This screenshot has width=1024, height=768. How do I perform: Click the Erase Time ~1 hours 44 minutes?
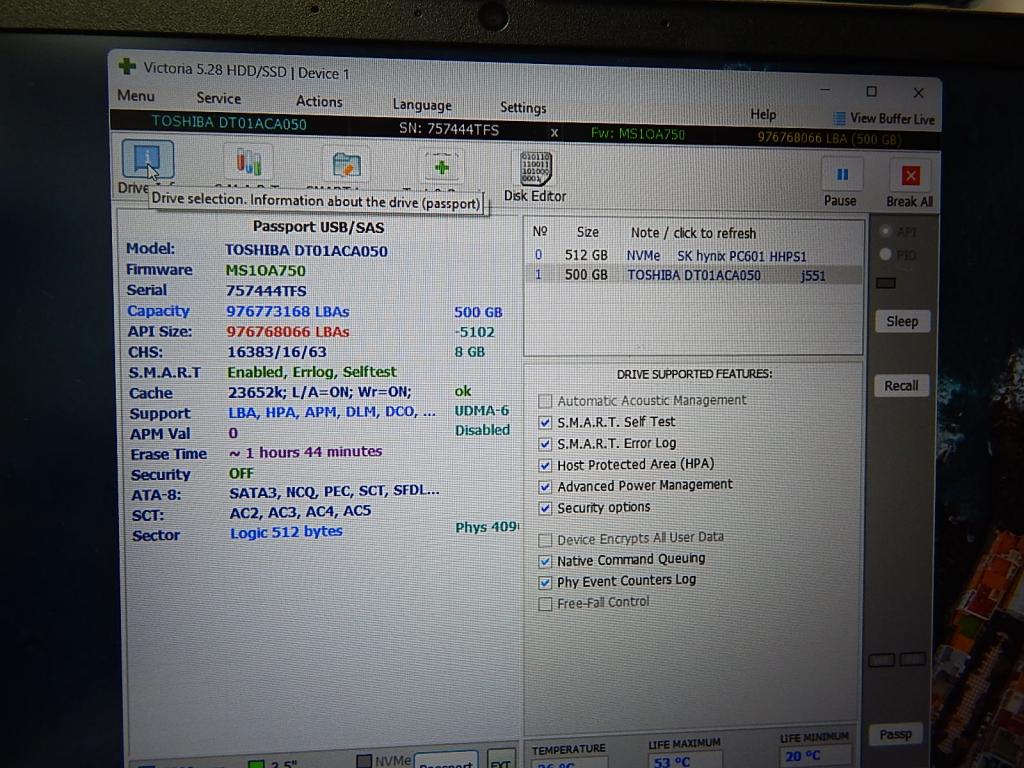pyautogui.click(x=304, y=452)
